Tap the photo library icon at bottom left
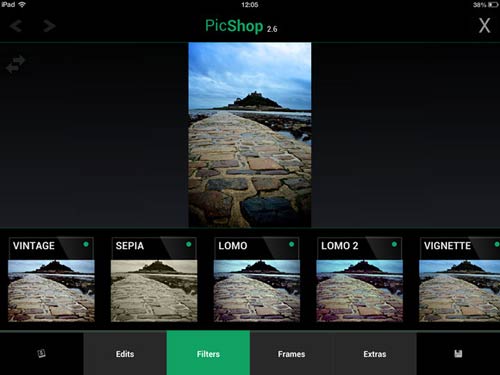This screenshot has height=375, width=500. coord(41,353)
